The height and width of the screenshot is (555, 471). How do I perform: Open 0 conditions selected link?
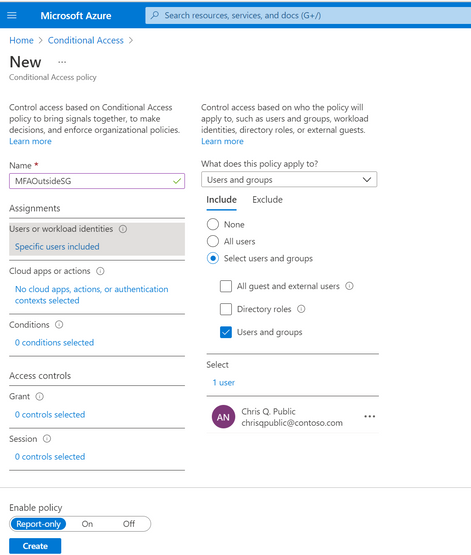(x=54, y=343)
